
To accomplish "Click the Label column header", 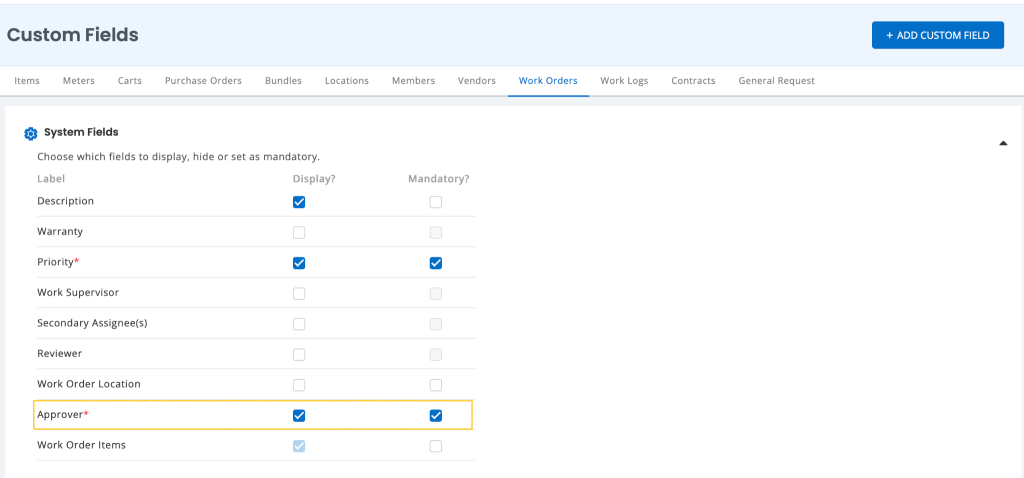I will click(51, 178).
